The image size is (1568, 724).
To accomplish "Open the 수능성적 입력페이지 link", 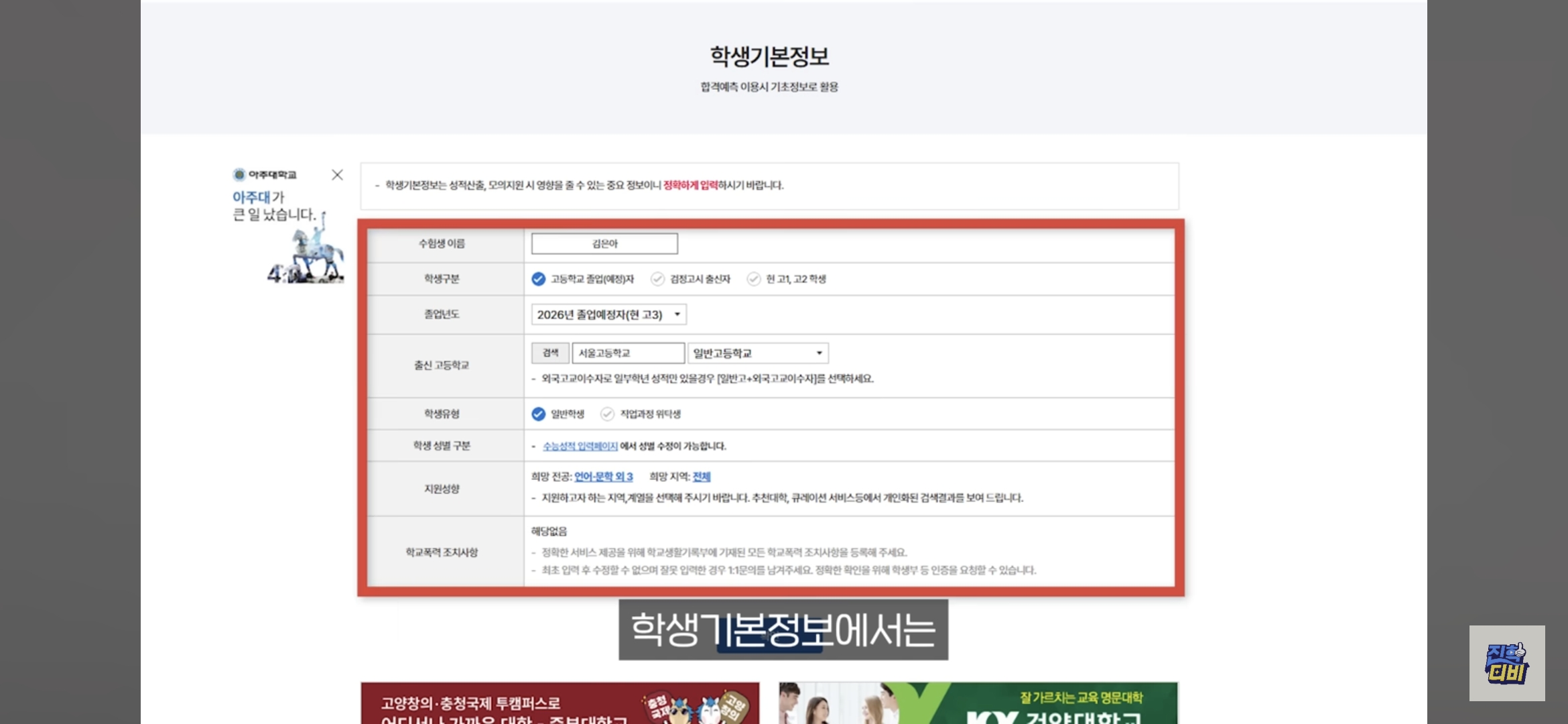I will point(580,446).
